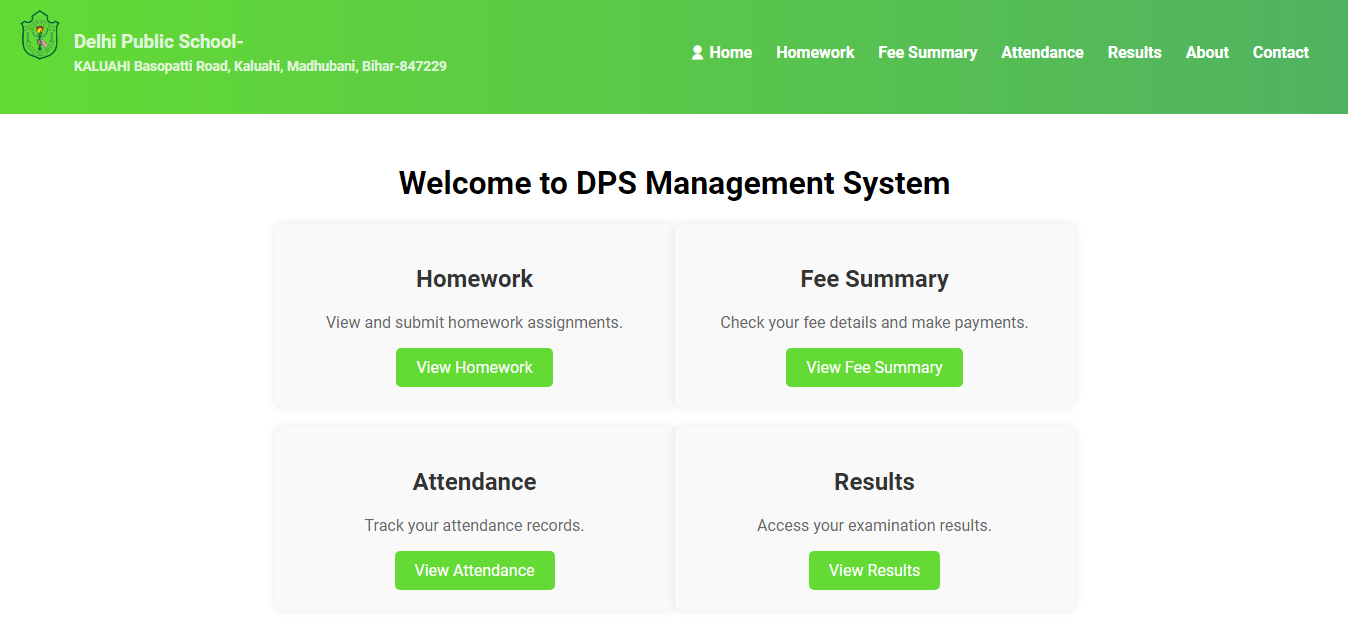Click the View Results button
1348x644 pixels.
pos(874,570)
